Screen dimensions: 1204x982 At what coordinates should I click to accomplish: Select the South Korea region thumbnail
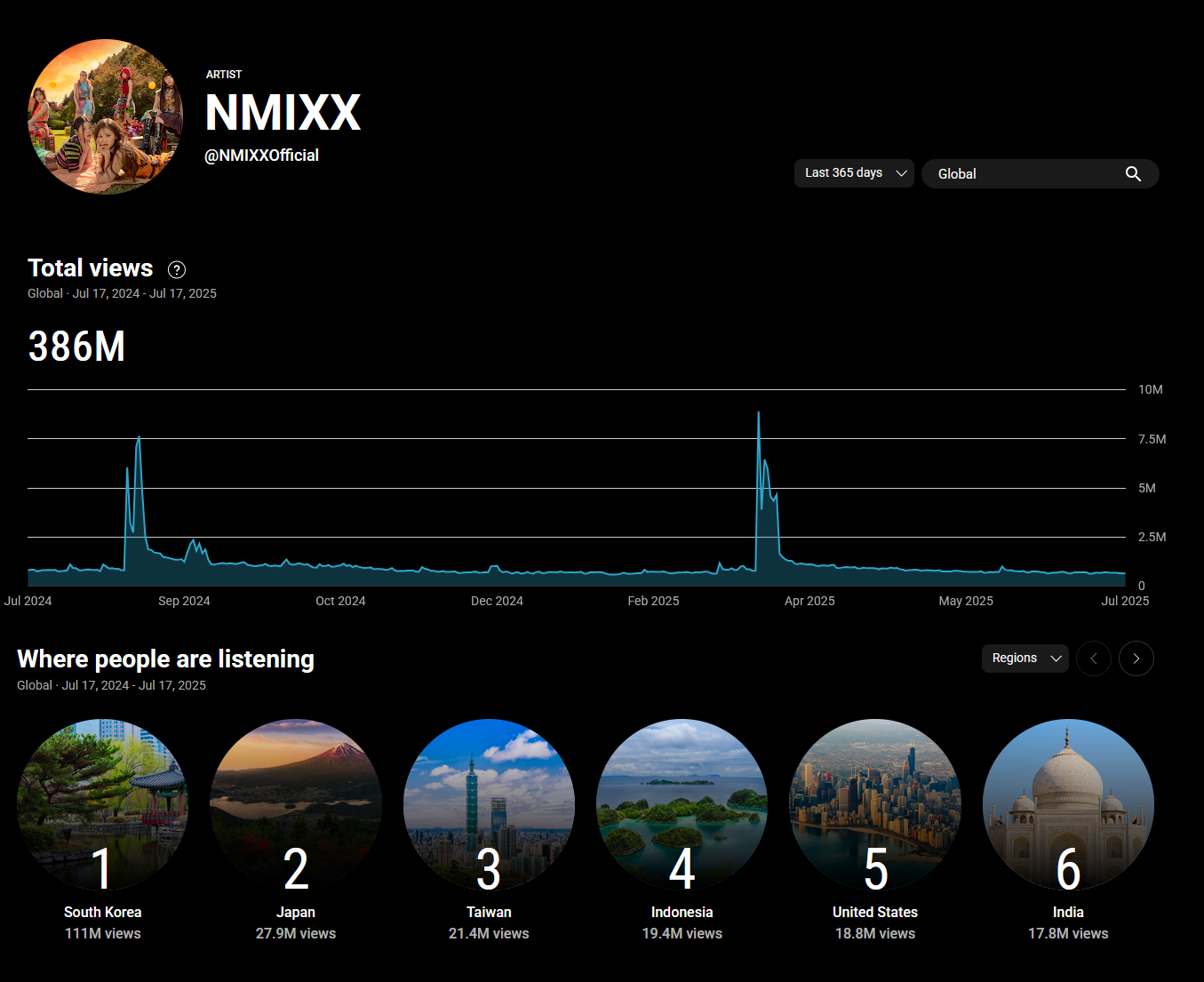103,805
